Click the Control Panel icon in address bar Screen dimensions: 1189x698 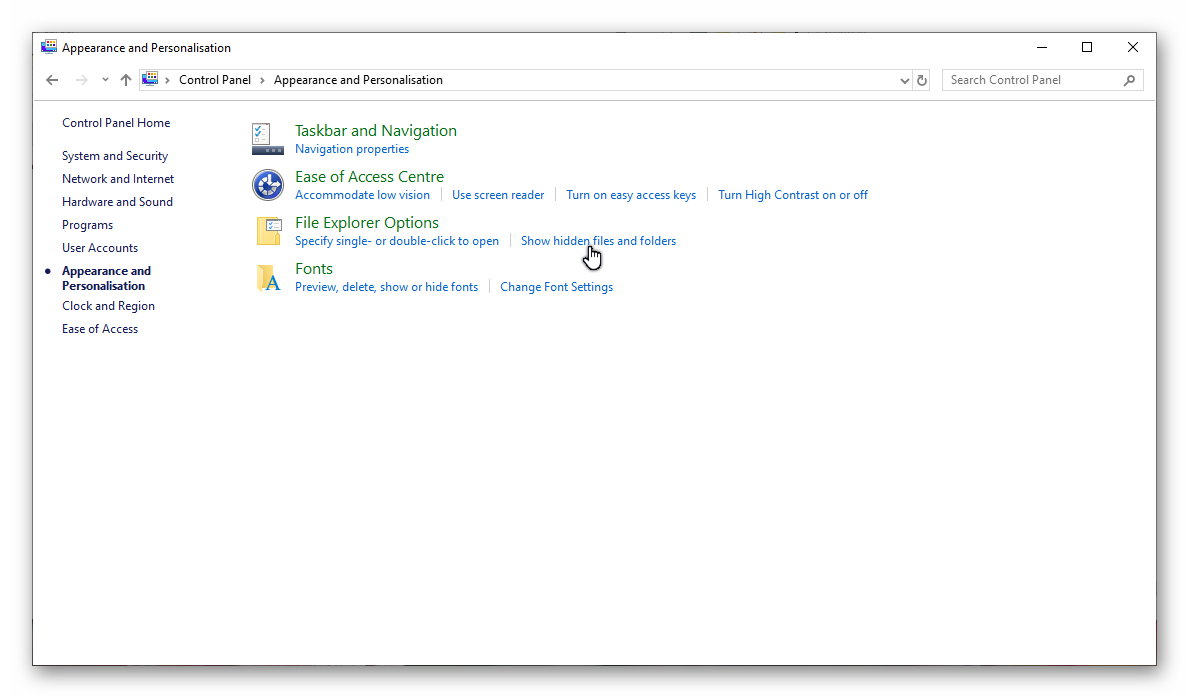point(150,79)
